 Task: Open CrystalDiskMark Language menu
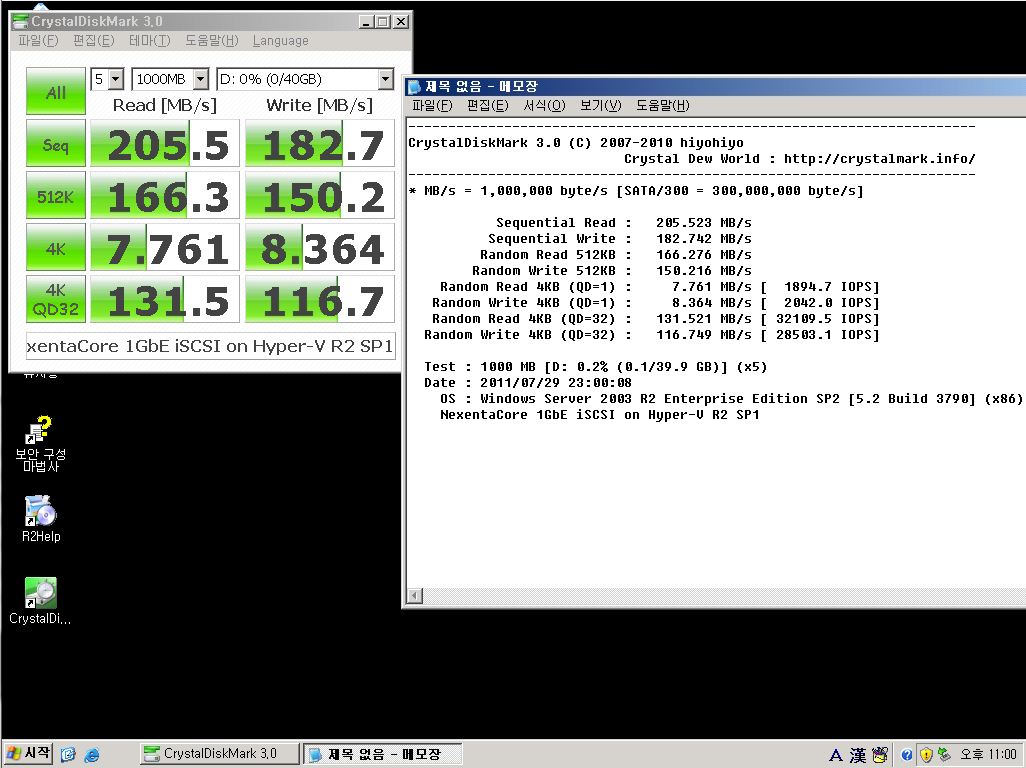tap(281, 41)
